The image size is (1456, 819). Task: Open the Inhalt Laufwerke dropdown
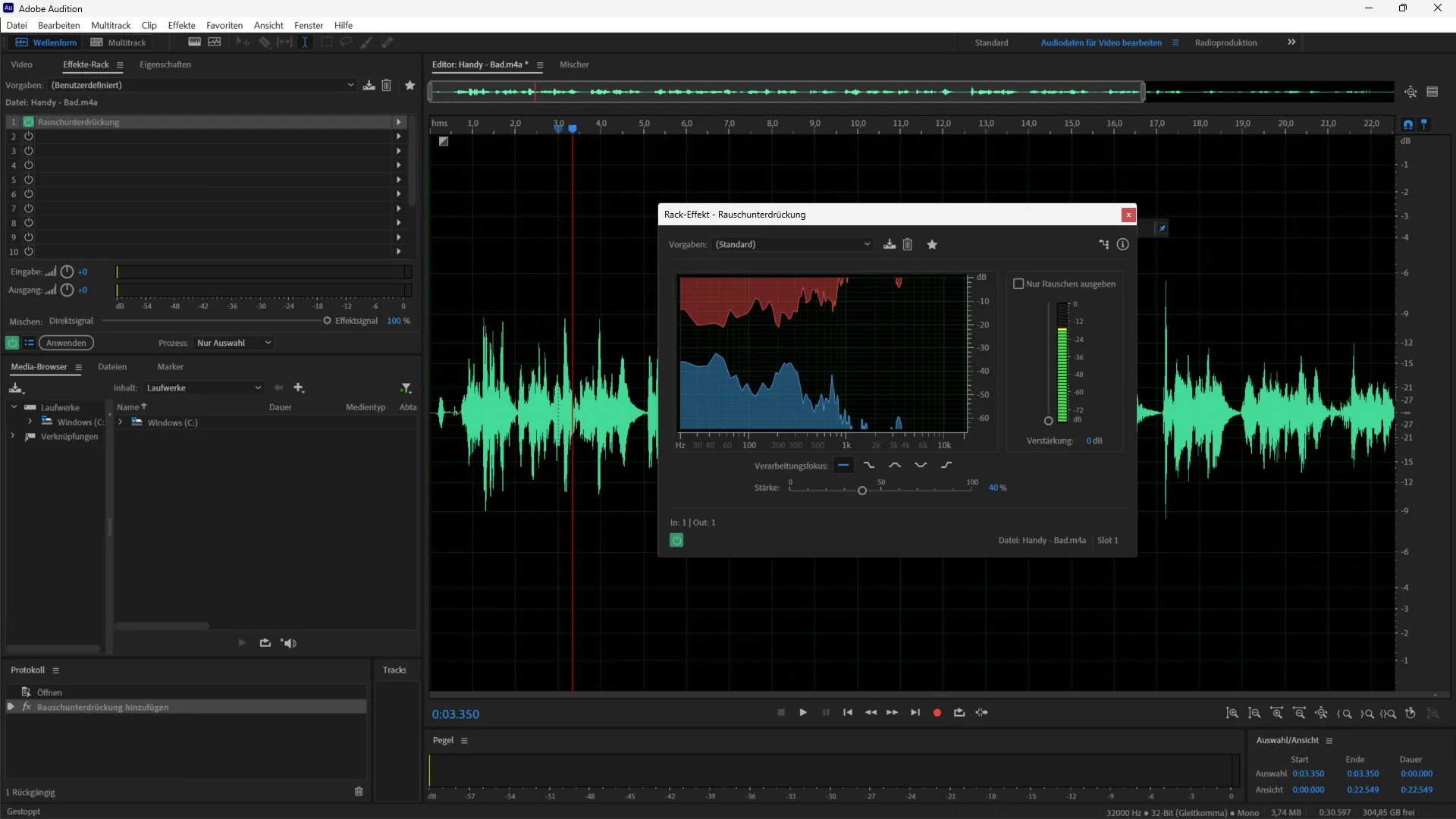(x=203, y=388)
